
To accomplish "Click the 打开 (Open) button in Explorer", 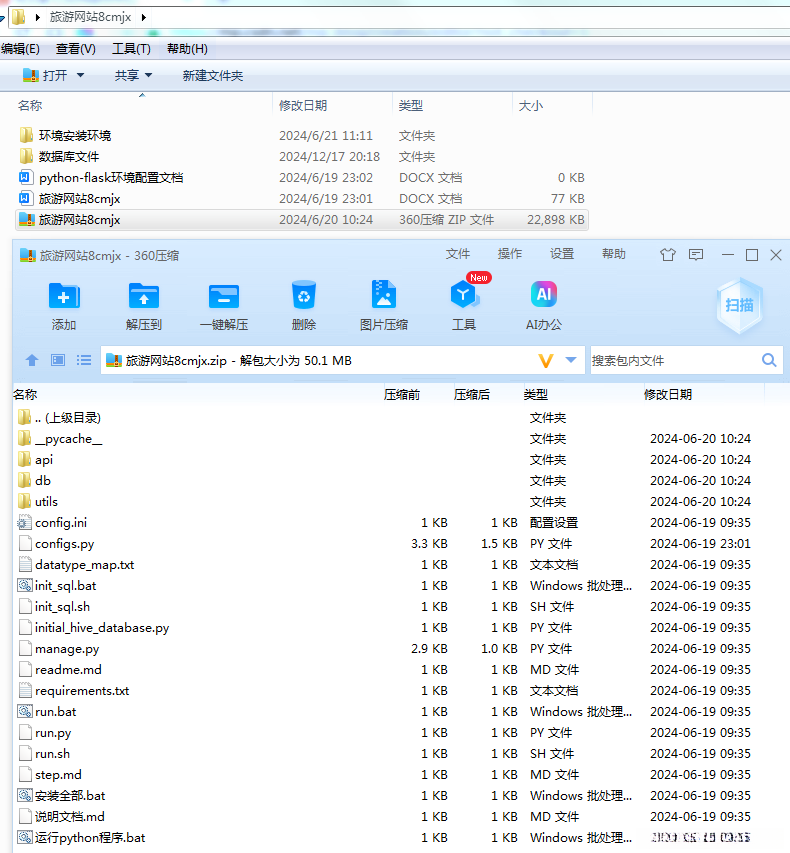I will (45, 75).
